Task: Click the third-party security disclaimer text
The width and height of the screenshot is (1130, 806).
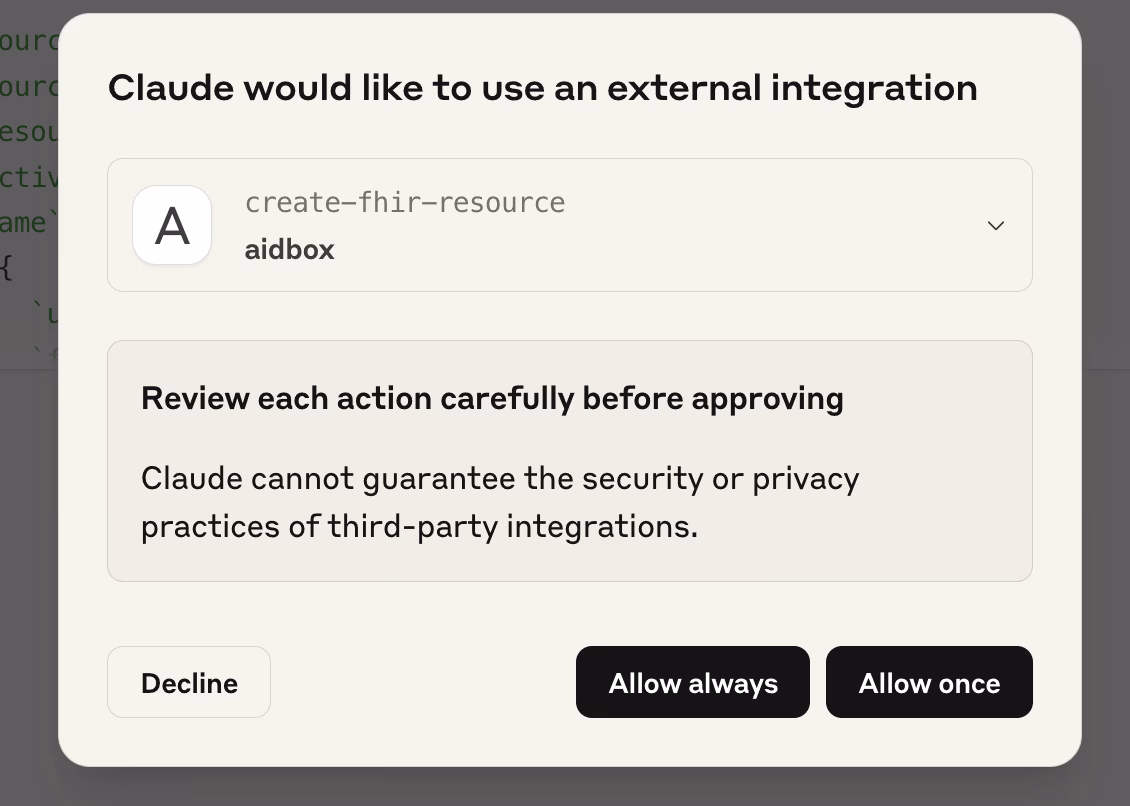Action: click(x=500, y=502)
